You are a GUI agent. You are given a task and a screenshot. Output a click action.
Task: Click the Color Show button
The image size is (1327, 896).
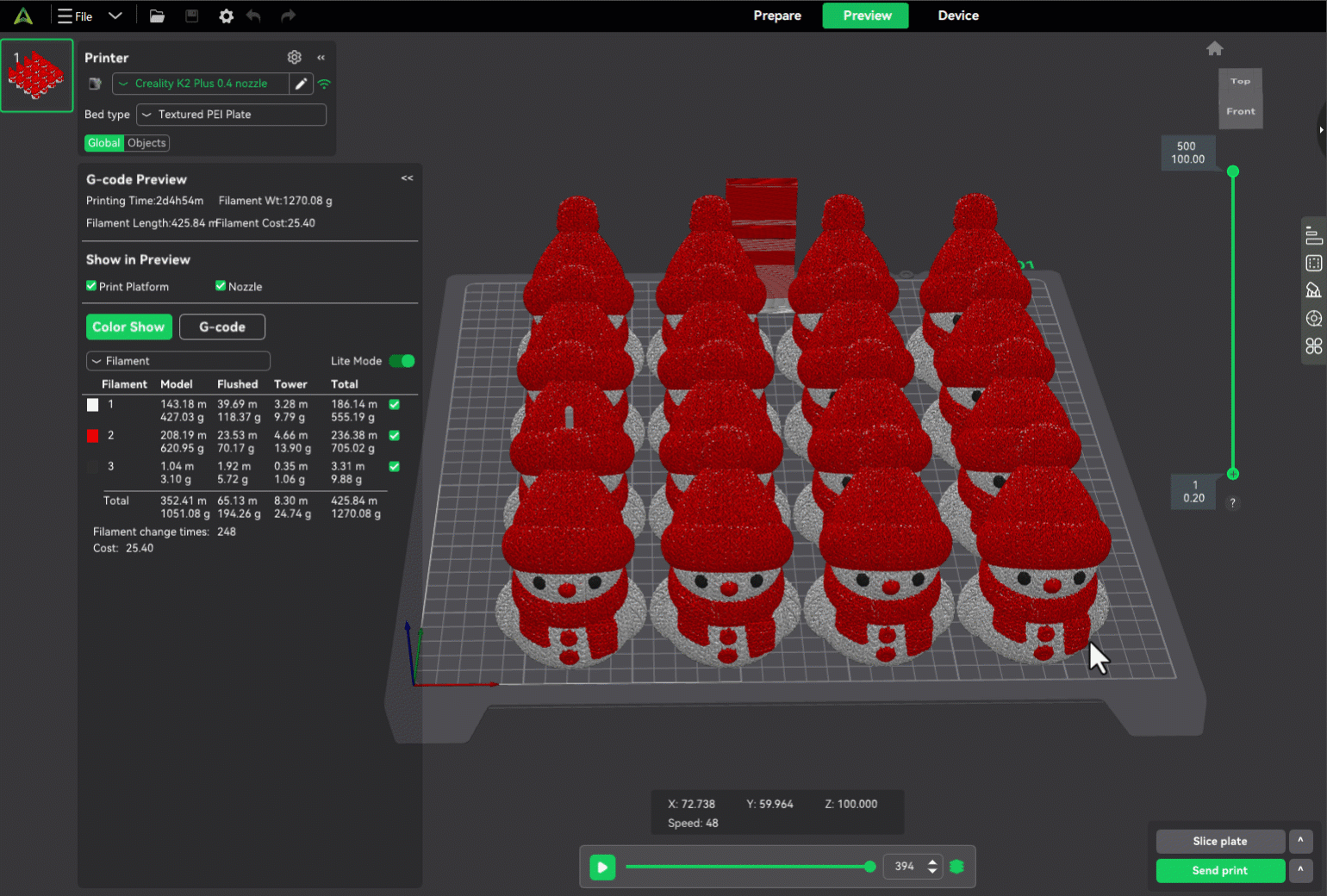tap(128, 327)
